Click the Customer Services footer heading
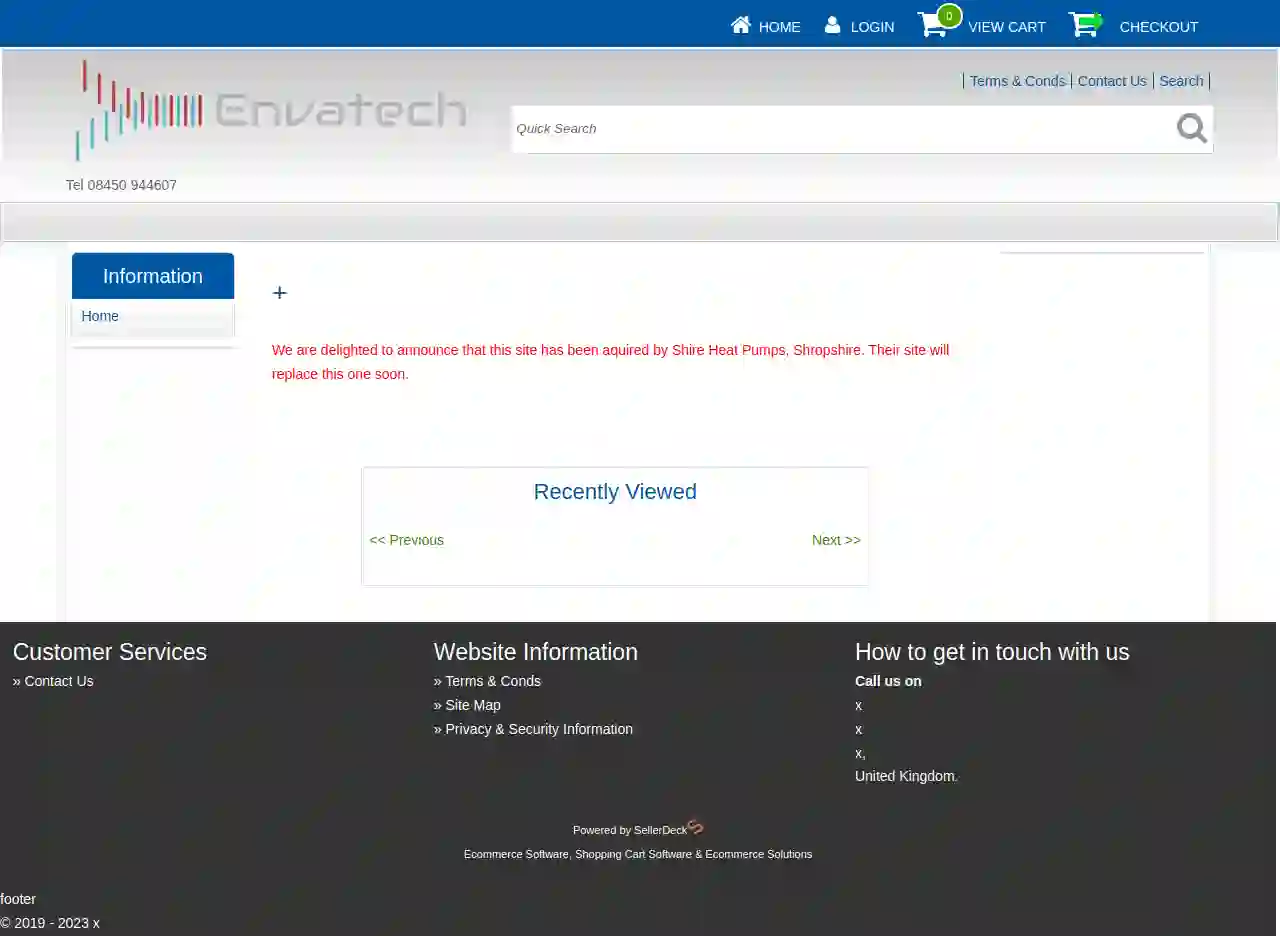The image size is (1280, 936). click(110, 652)
